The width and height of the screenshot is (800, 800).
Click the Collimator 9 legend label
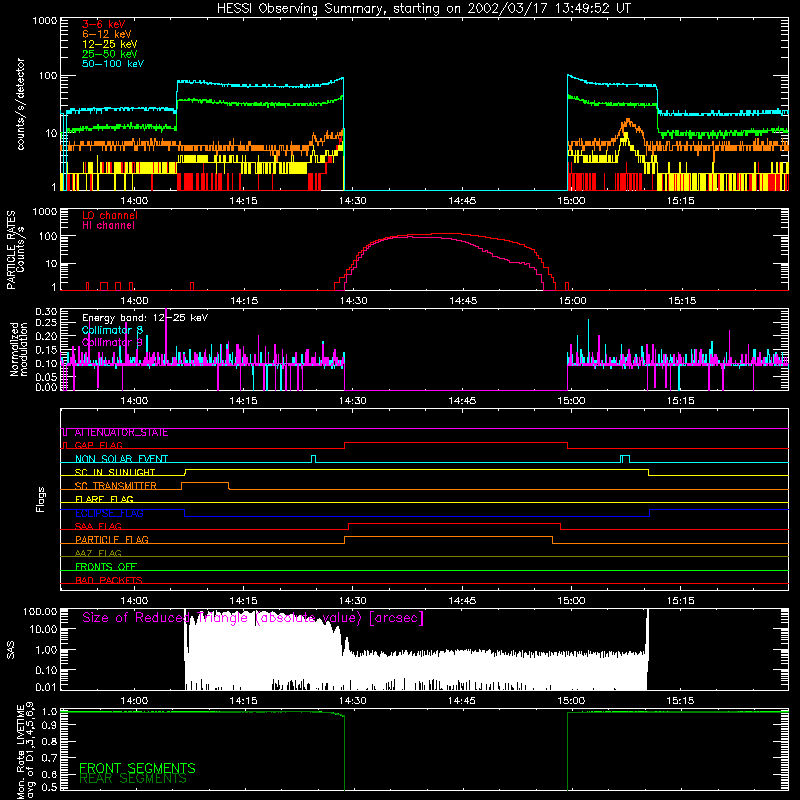[x=112, y=342]
